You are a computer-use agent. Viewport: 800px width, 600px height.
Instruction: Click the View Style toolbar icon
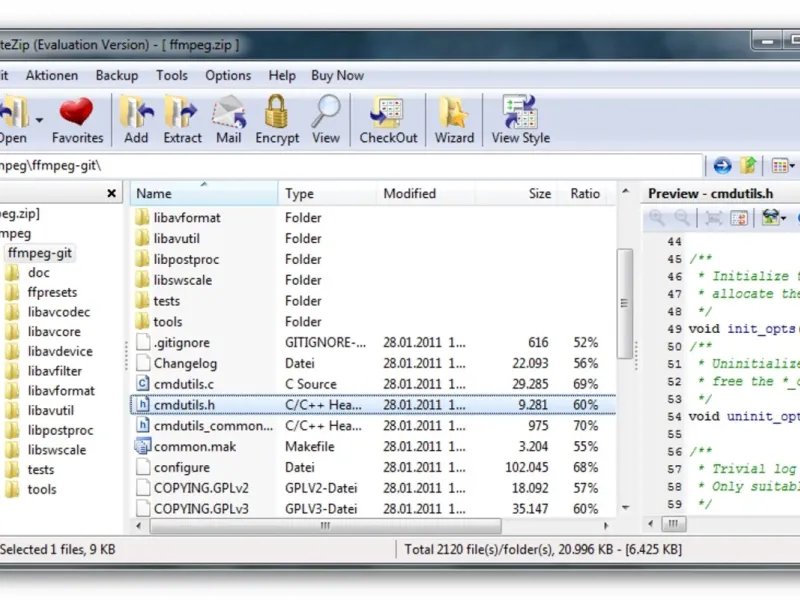[520, 111]
